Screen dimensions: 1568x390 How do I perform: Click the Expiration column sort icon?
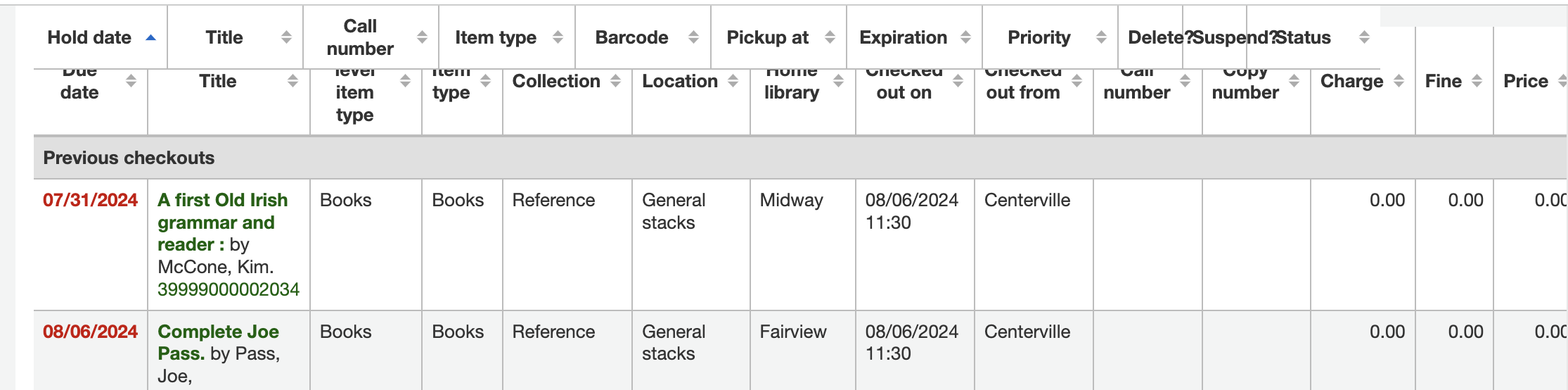click(x=965, y=37)
